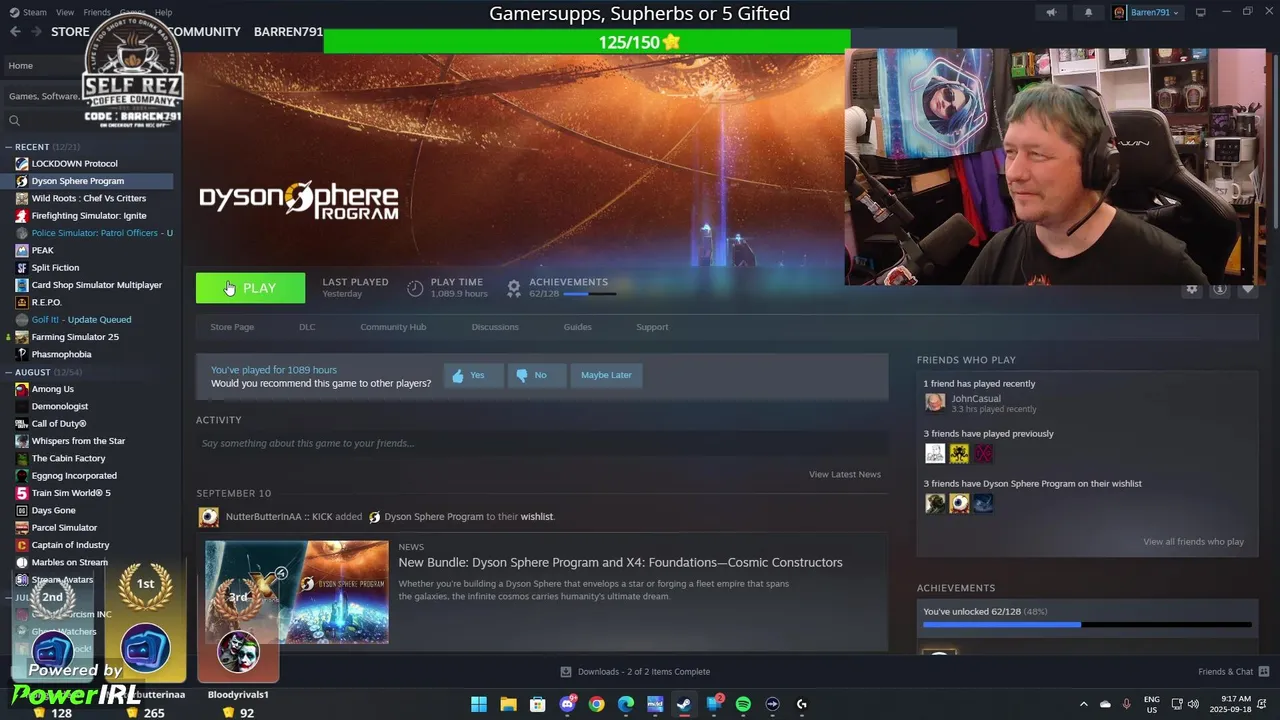Open the Barren791 account dropdown
The image size is (1280, 720).
pyautogui.click(x=1147, y=13)
